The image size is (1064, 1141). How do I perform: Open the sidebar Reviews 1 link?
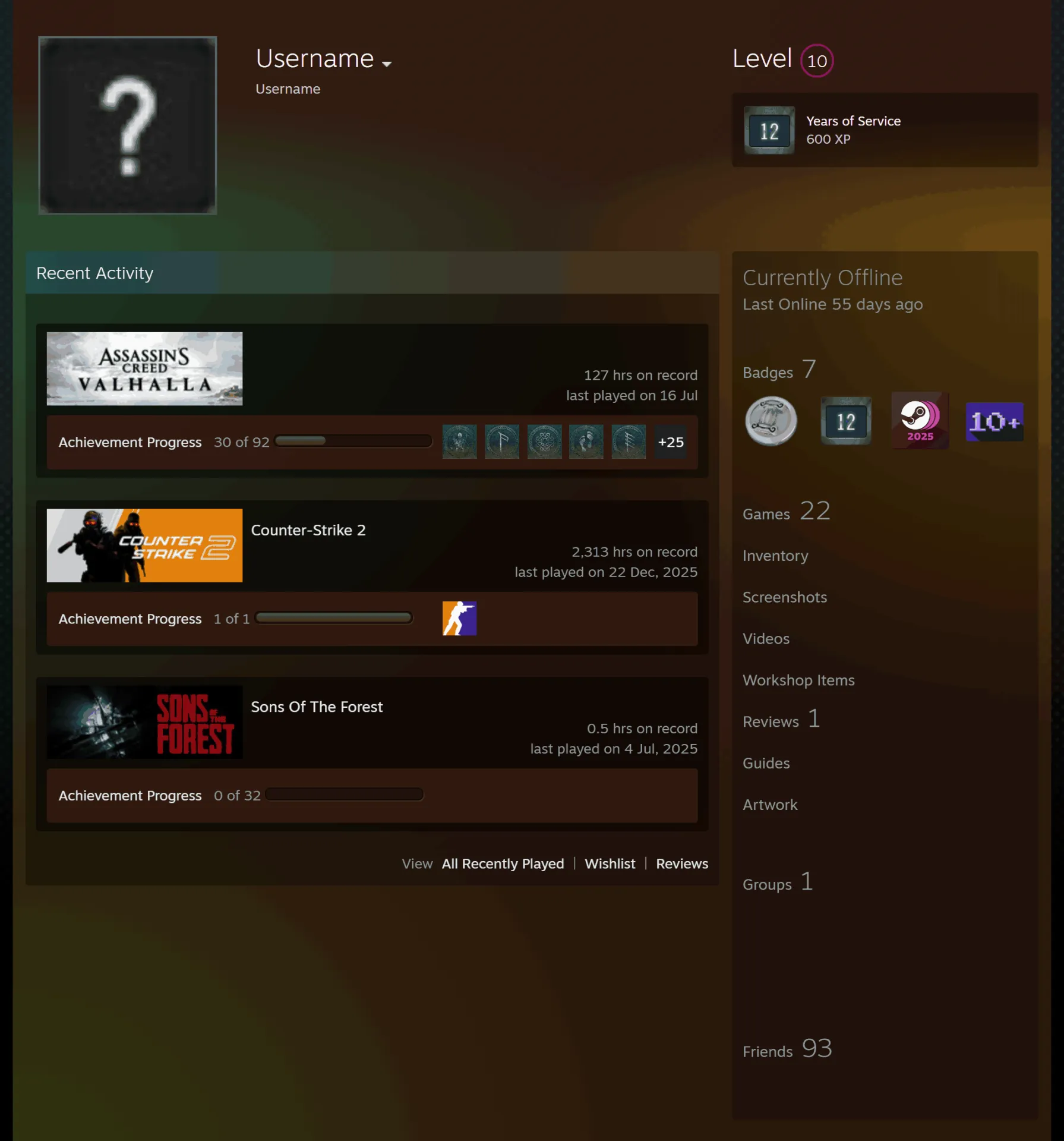[x=781, y=720]
